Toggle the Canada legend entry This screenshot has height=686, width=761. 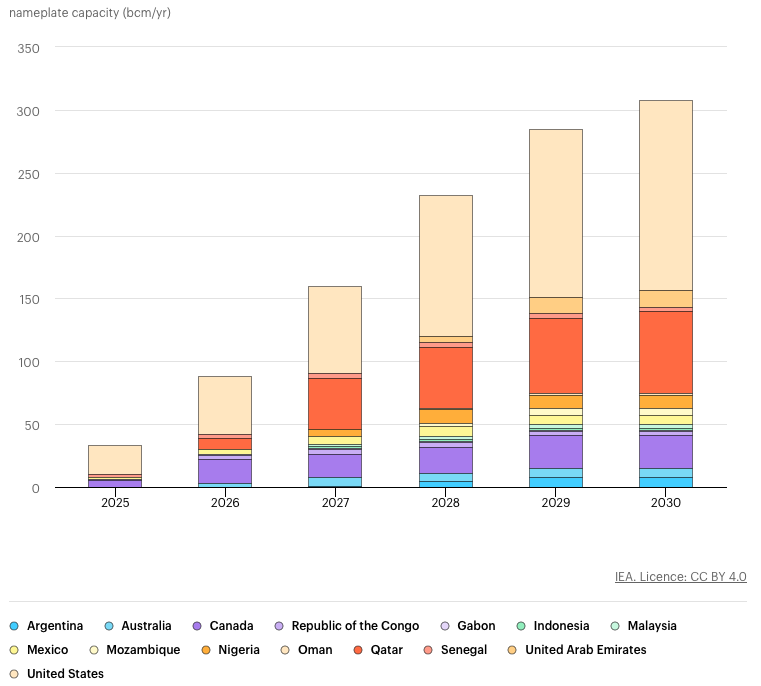223,626
